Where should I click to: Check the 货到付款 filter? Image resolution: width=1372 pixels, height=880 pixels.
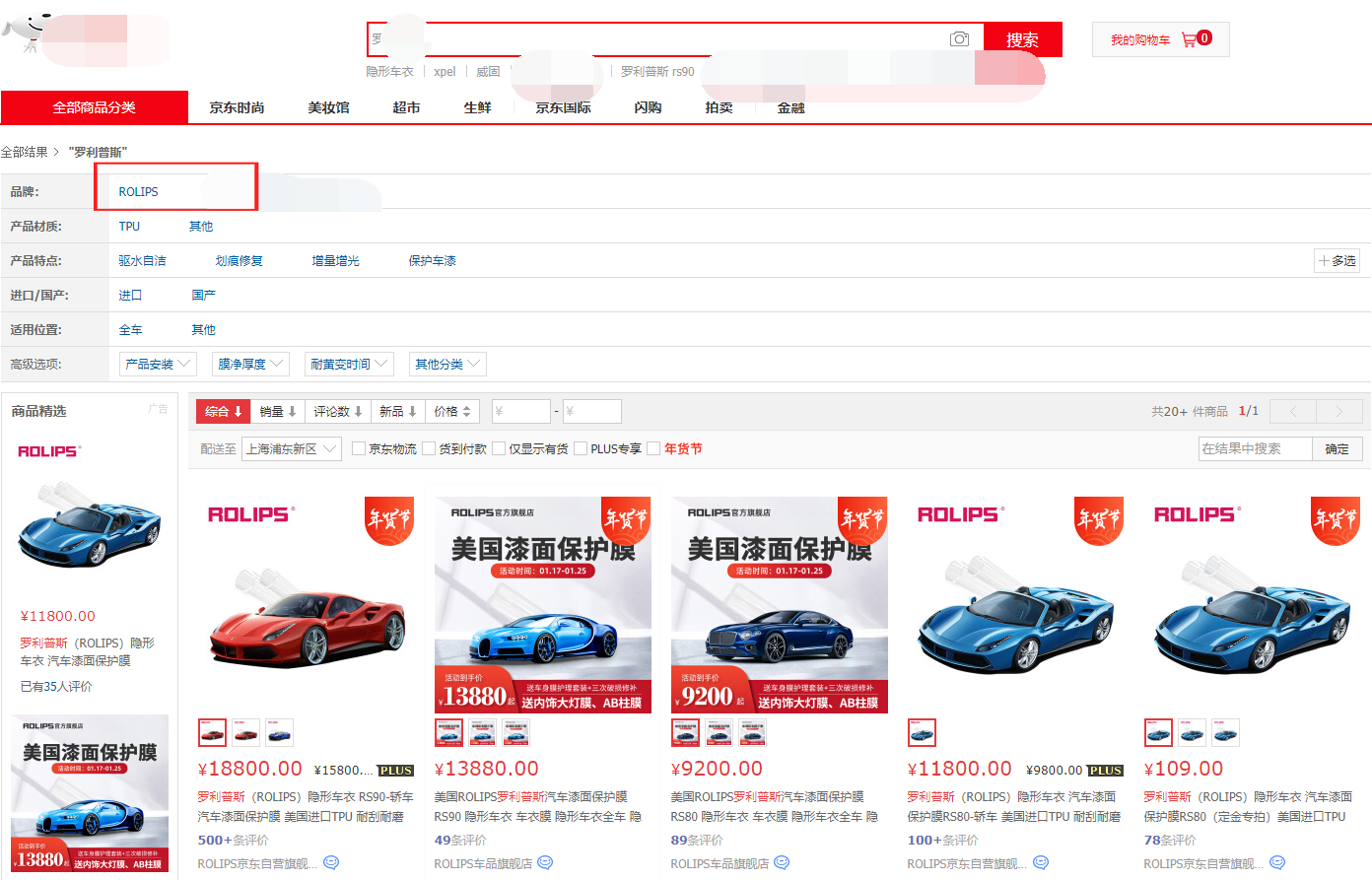[429, 449]
